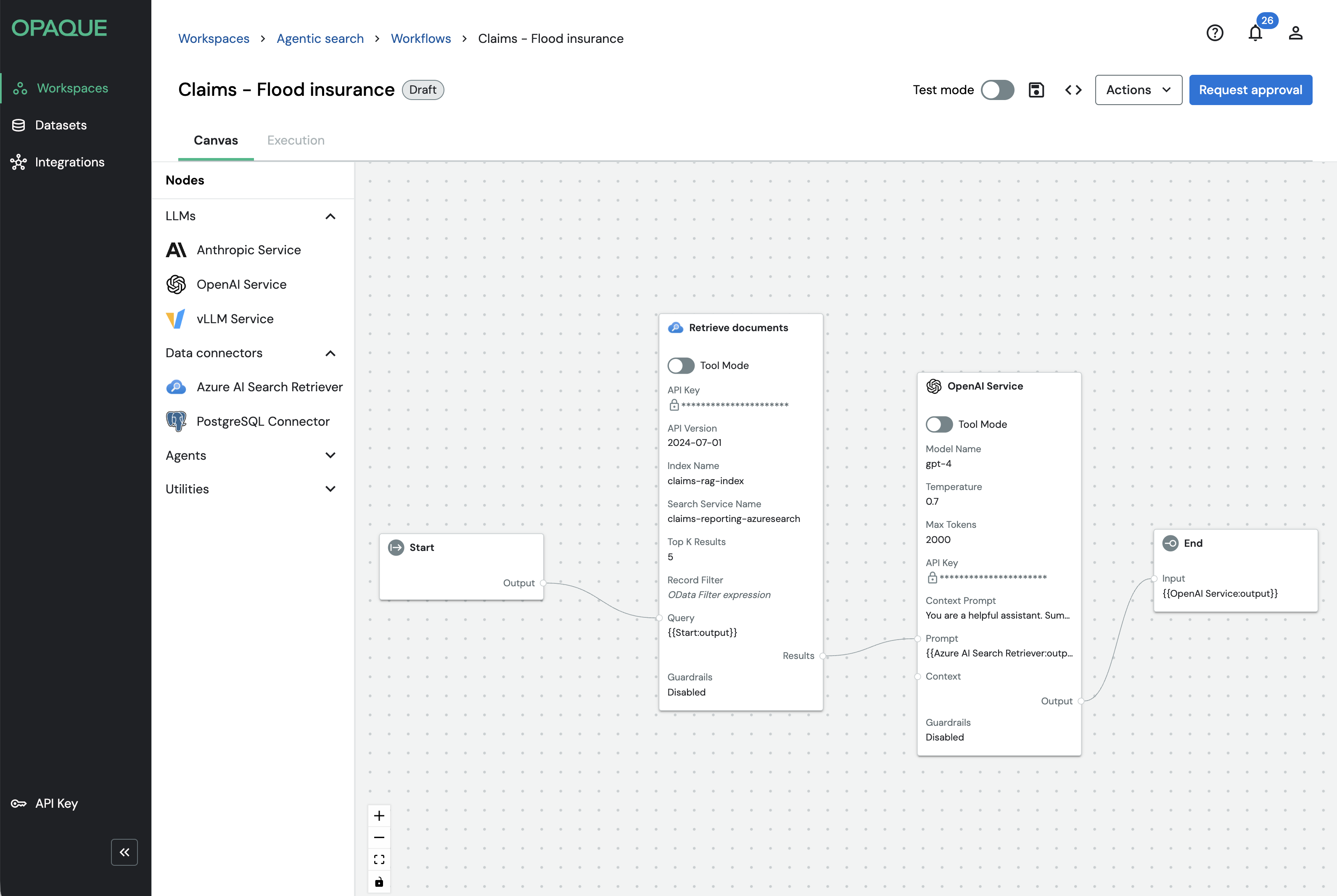Click fit view canvas icon

(379, 859)
